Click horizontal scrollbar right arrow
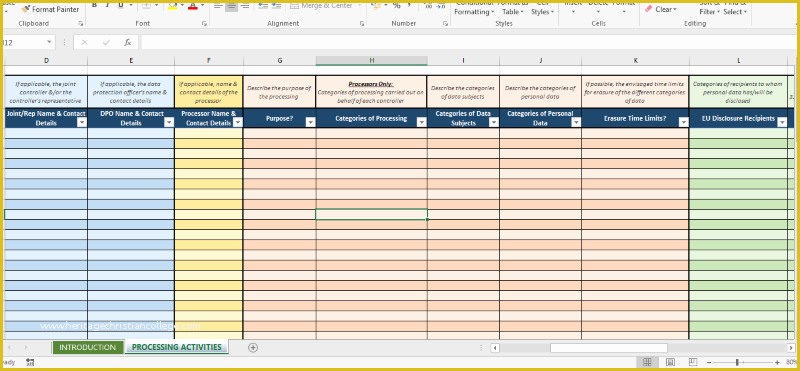This screenshot has height=371, width=800. (x=791, y=348)
